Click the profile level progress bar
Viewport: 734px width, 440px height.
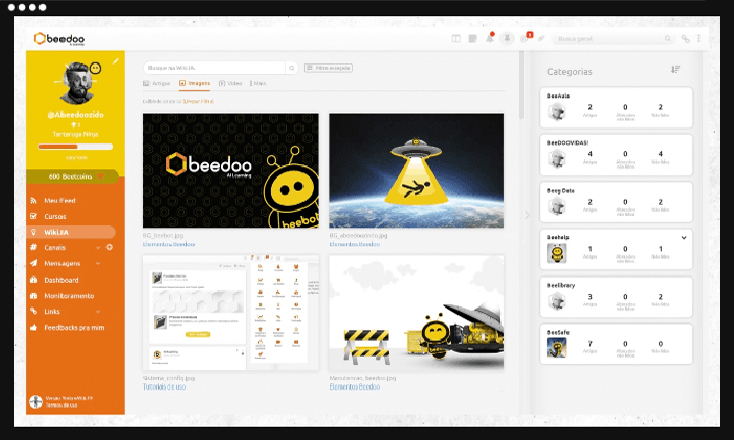point(75,147)
